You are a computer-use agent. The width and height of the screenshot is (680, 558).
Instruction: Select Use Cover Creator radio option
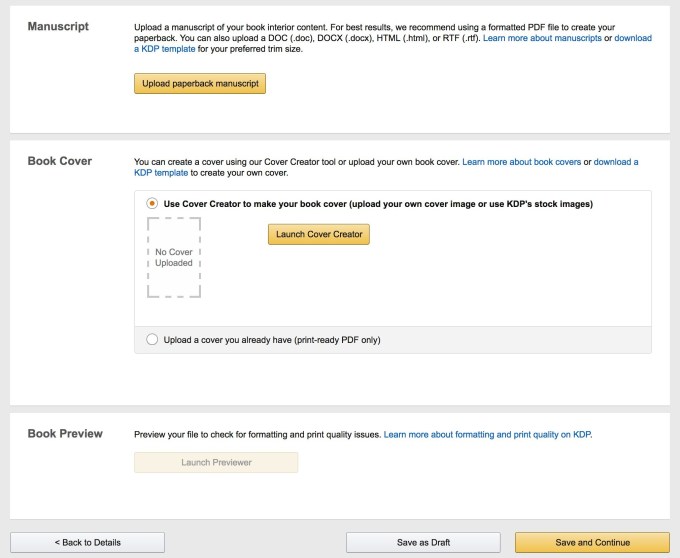click(152, 203)
